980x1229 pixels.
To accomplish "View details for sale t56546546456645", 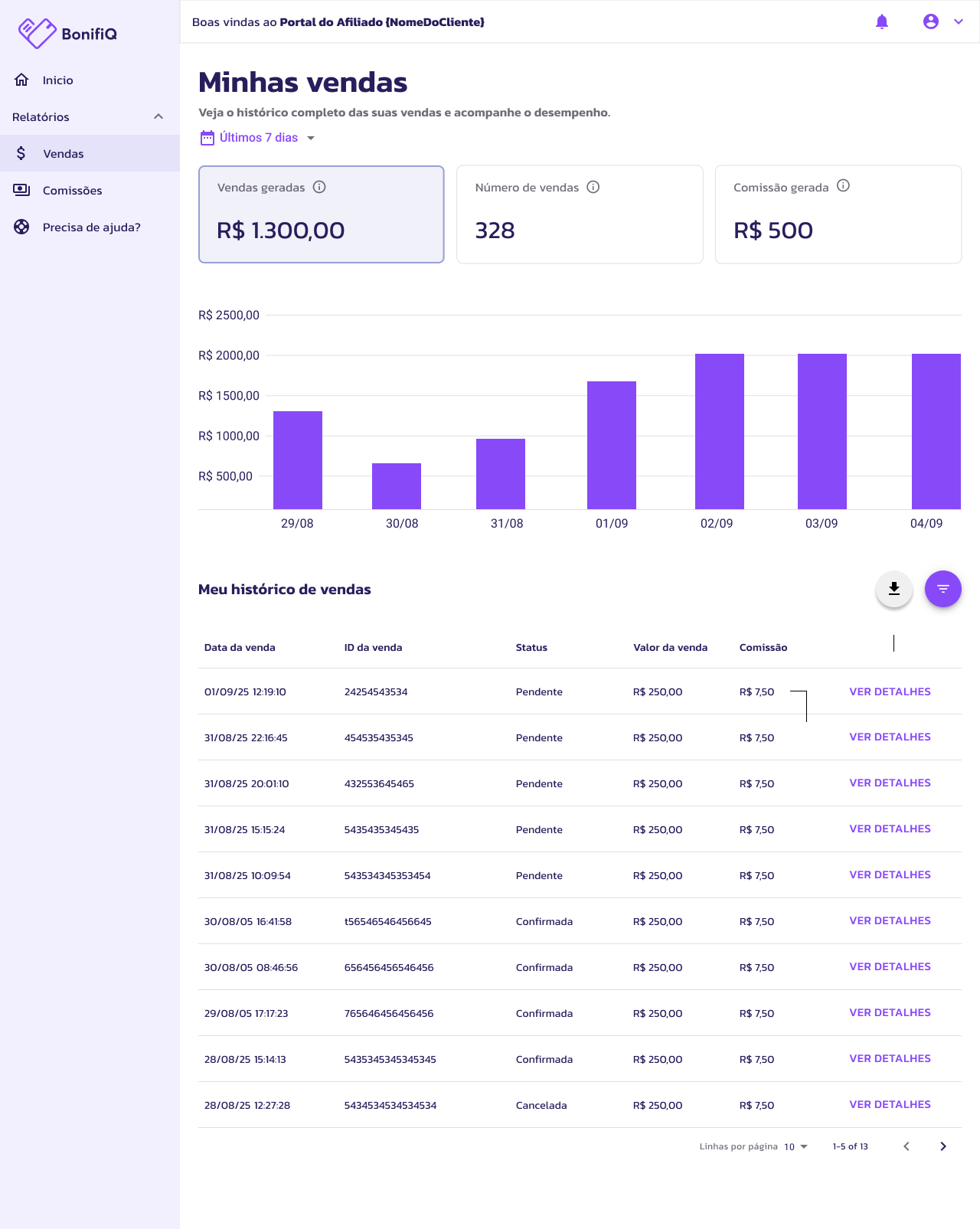I will pos(890,920).
